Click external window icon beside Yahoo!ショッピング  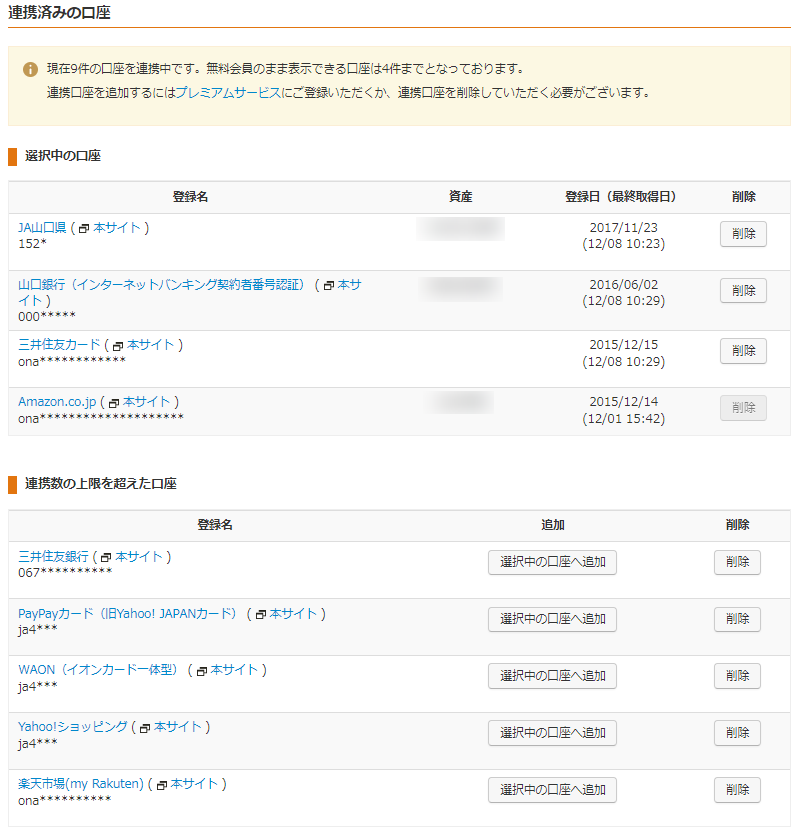tap(145, 728)
